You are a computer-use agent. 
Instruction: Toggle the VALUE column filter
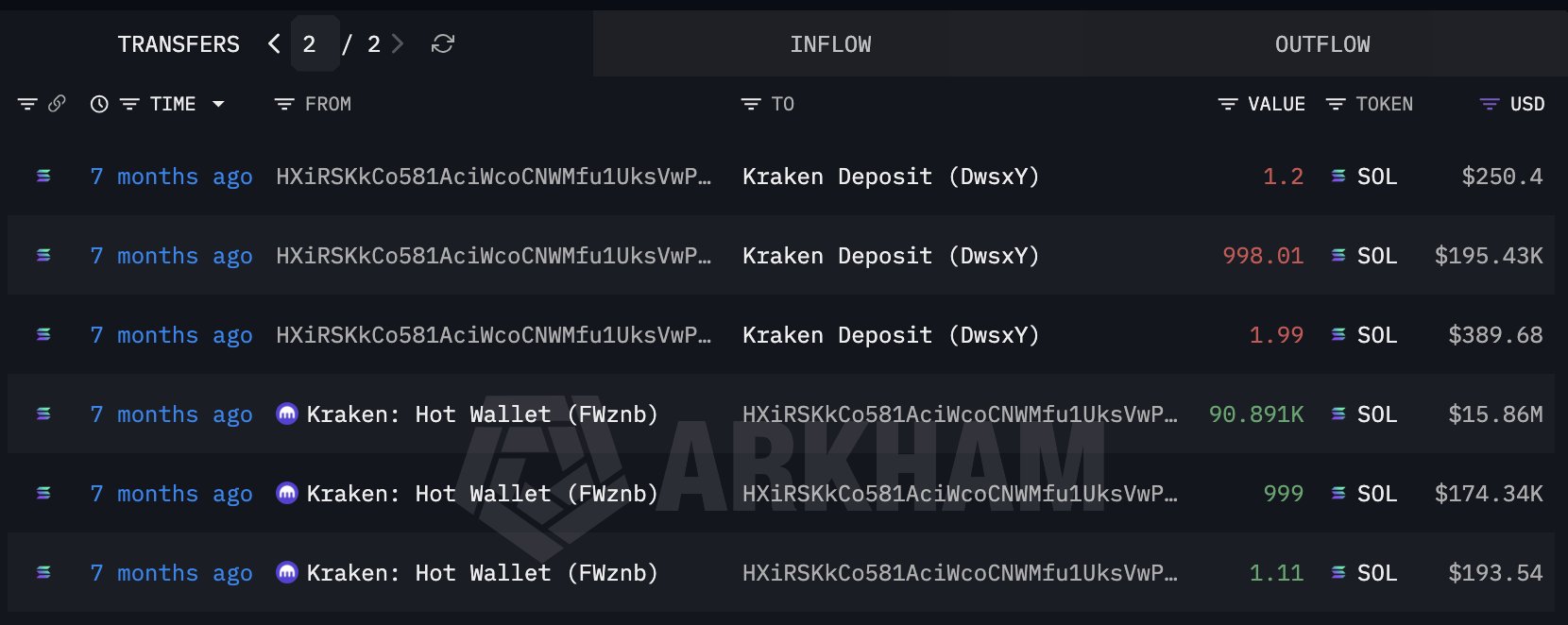pos(1228,104)
